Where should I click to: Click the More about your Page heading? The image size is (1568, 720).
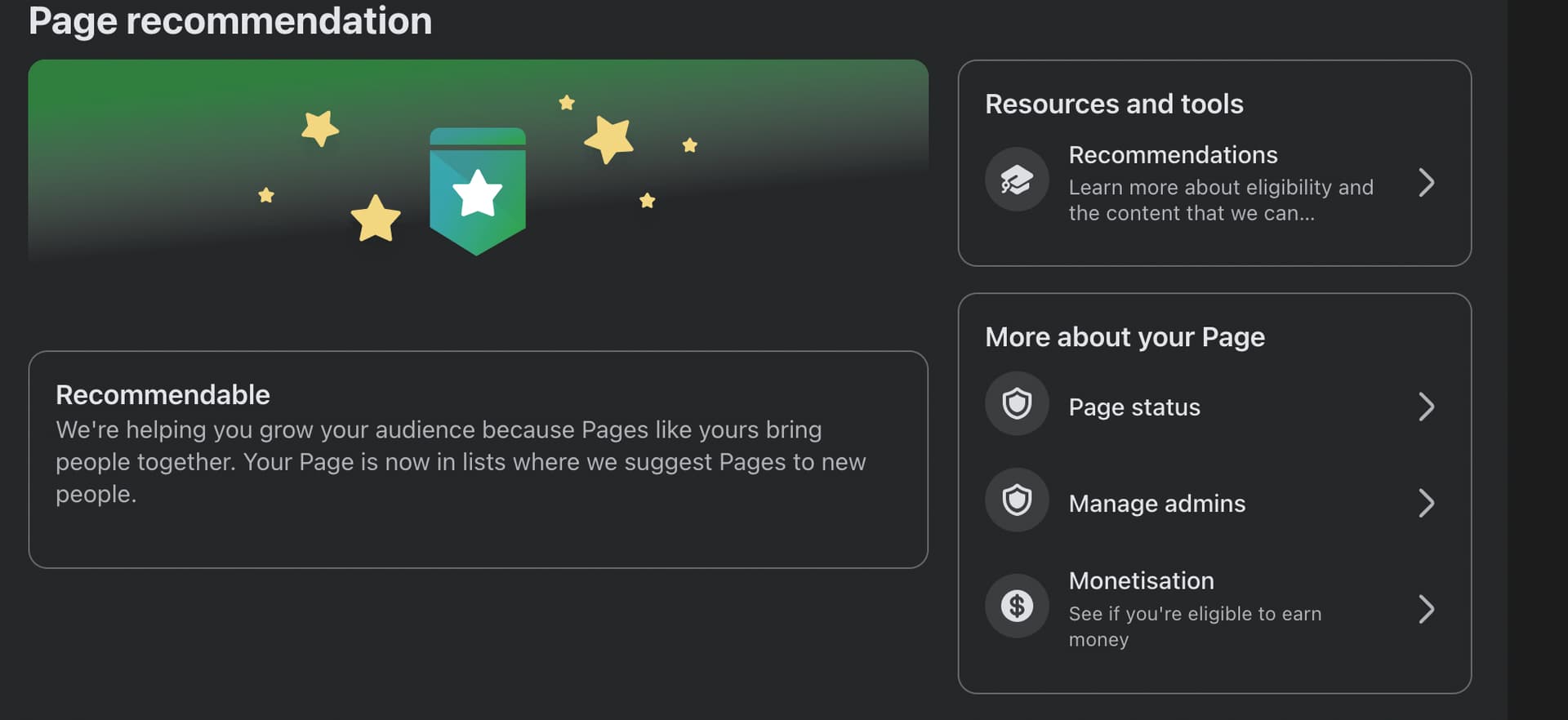(1125, 337)
